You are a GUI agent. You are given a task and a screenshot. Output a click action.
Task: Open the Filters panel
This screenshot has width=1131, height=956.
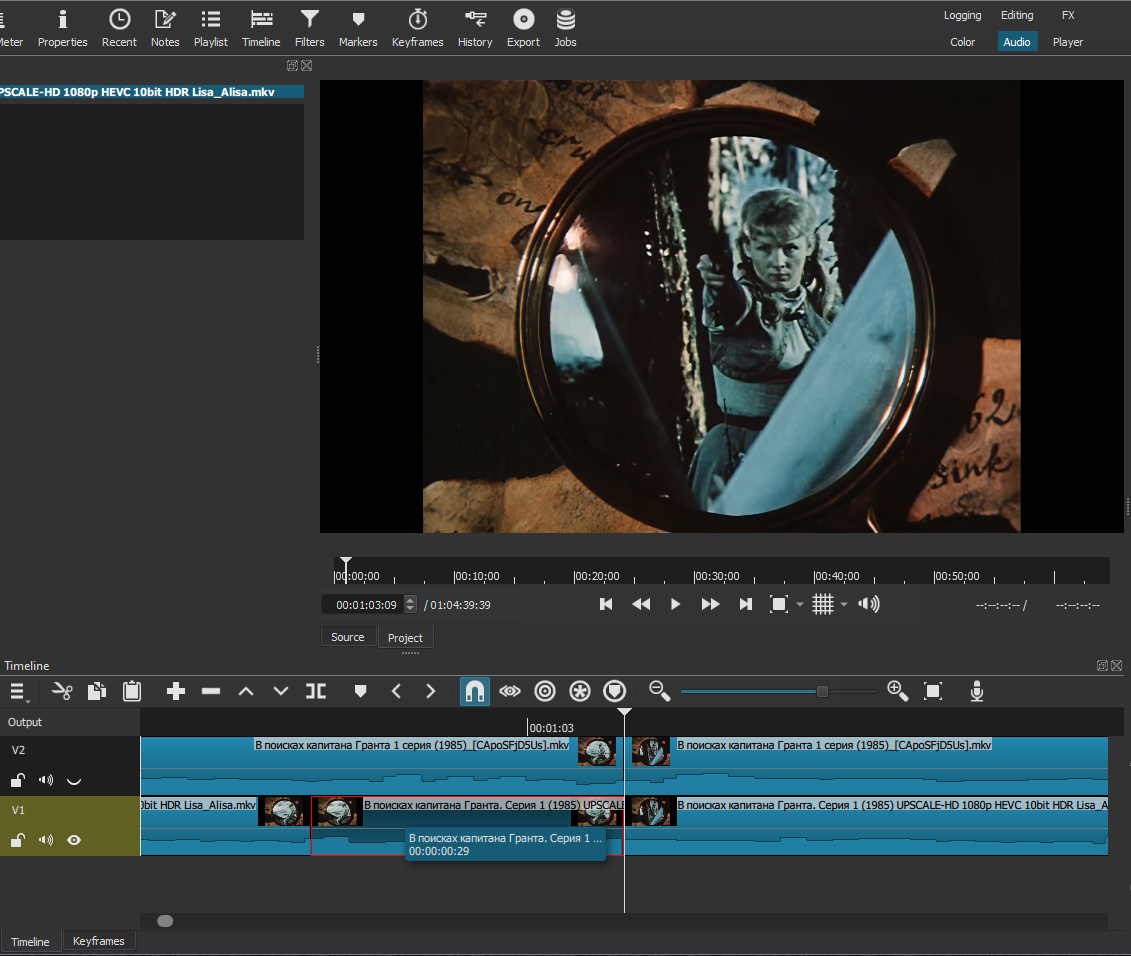coord(309,29)
